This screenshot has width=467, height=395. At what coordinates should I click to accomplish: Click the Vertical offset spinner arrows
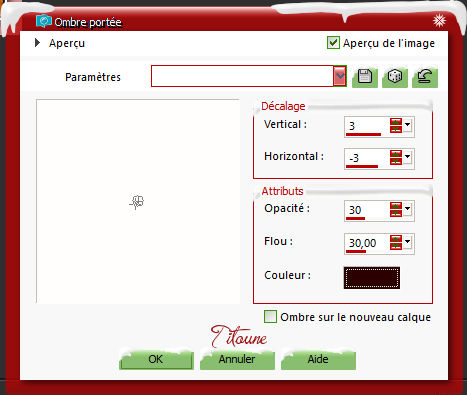(396, 126)
